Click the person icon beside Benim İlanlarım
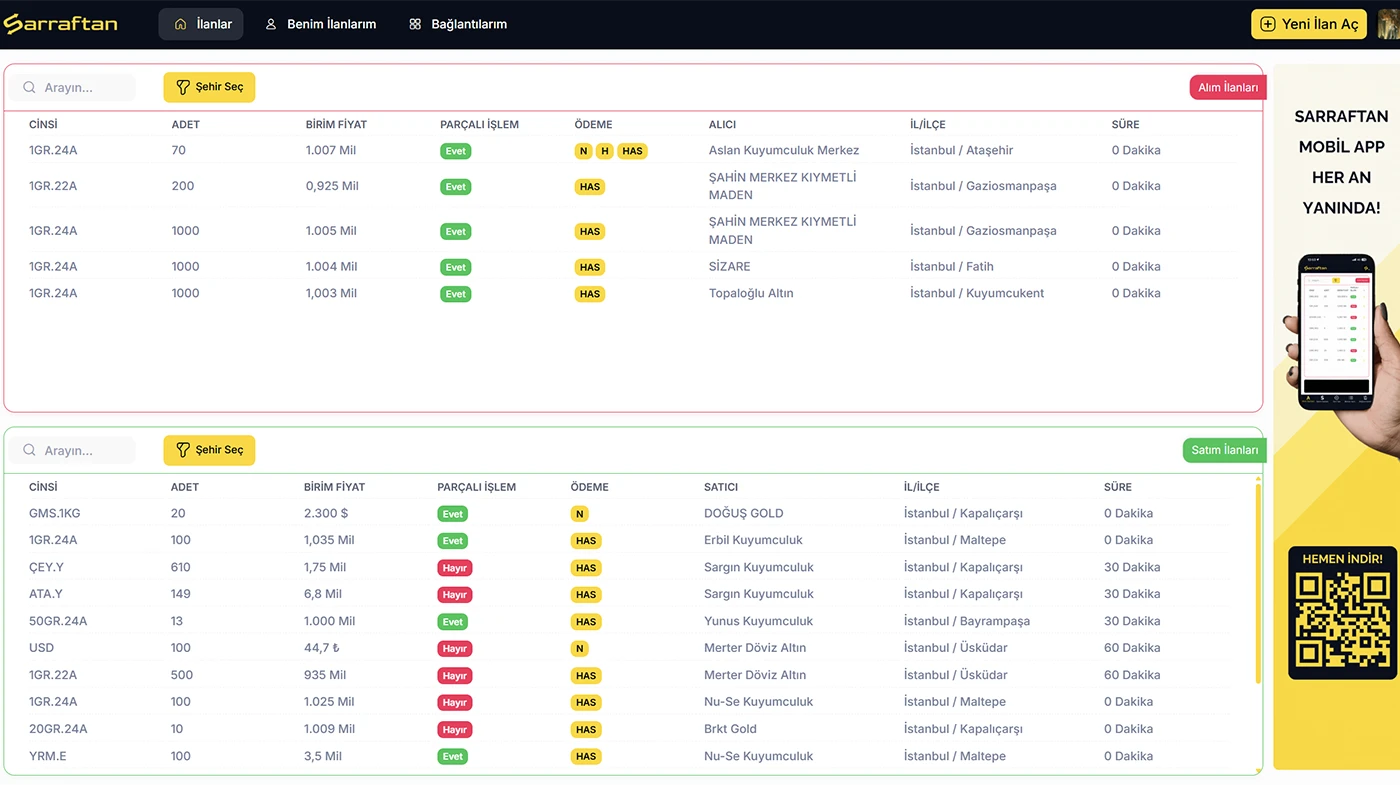Image resolution: width=1400 pixels, height=785 pixels. click(x=270, y=24)
